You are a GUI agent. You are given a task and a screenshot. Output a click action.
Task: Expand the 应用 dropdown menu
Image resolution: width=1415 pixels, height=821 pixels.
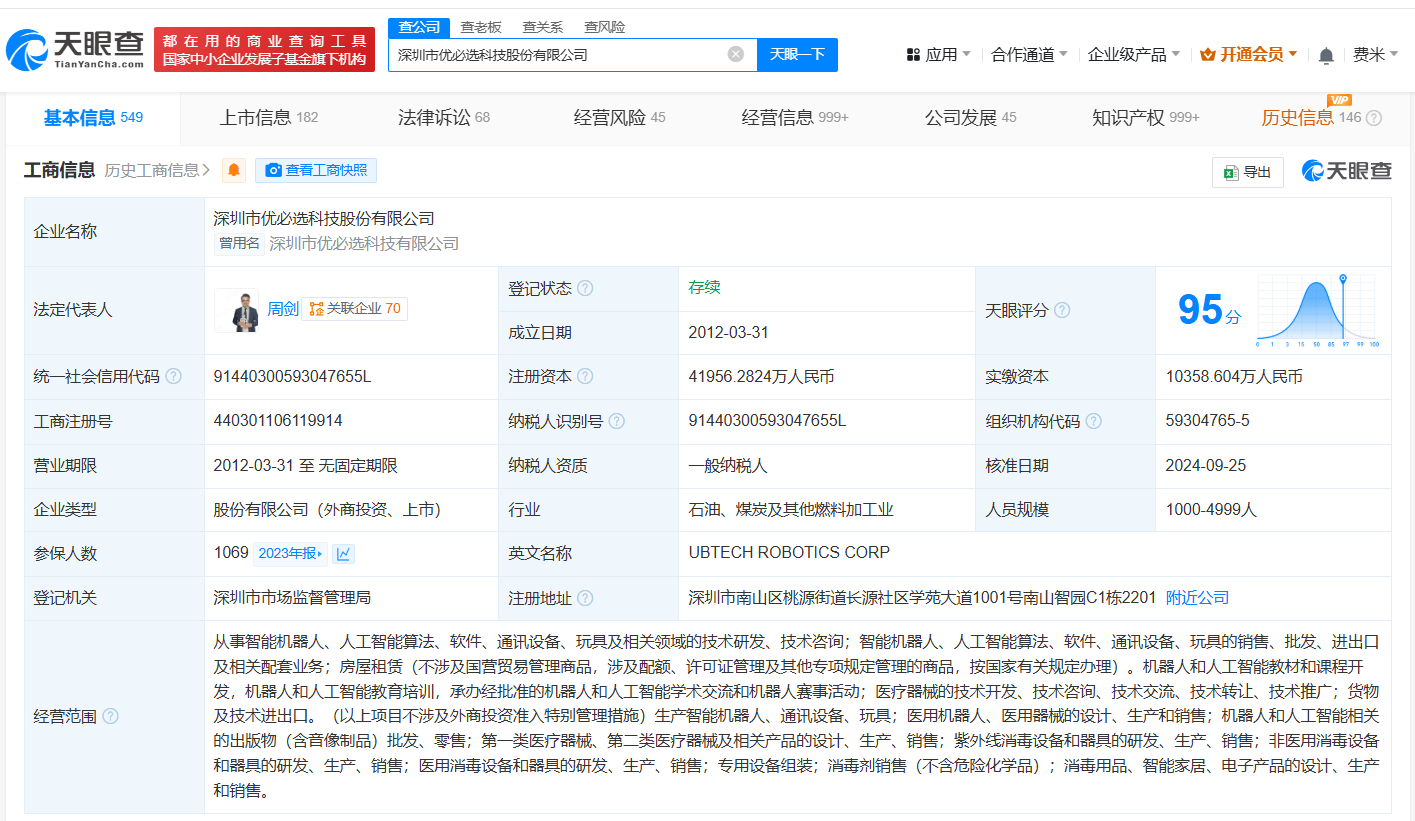pos(940,55)
